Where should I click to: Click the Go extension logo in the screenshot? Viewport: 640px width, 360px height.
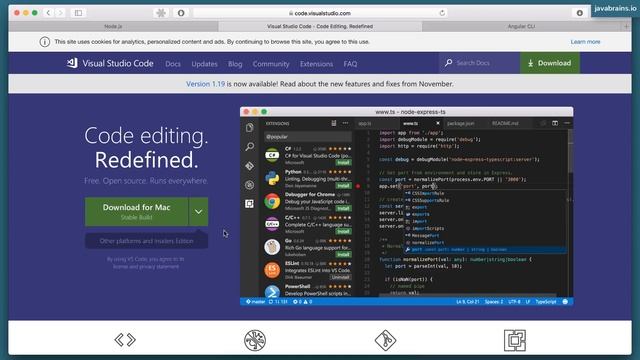pyautogui.click(x=272, y=247)
